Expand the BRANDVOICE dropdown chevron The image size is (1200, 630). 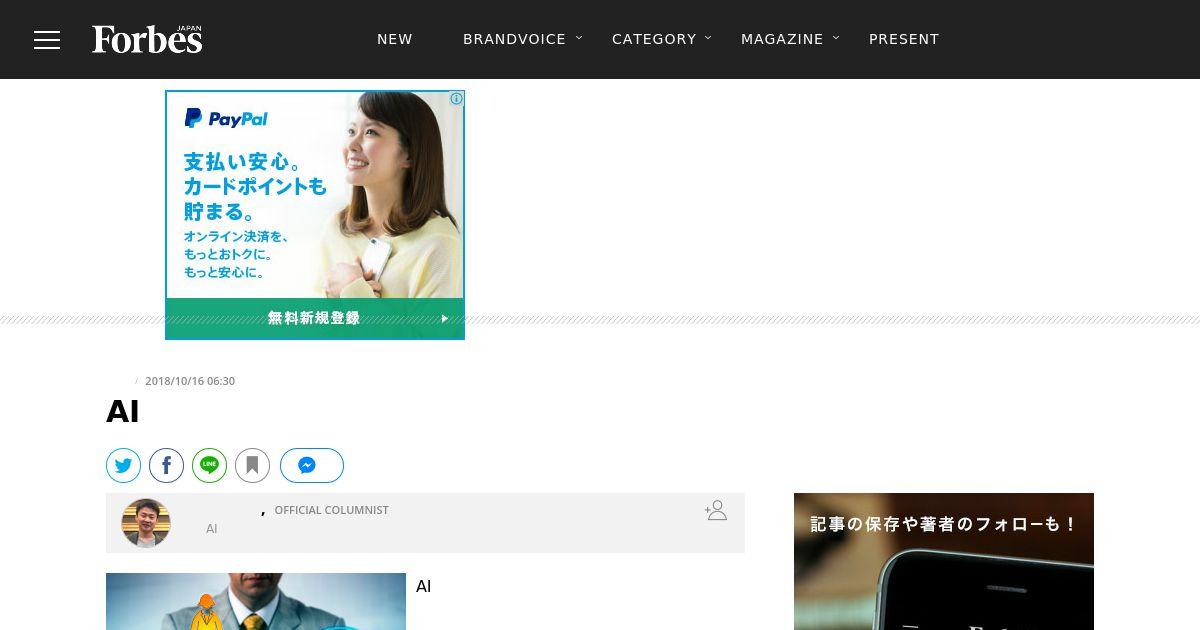tap(579, 38)
